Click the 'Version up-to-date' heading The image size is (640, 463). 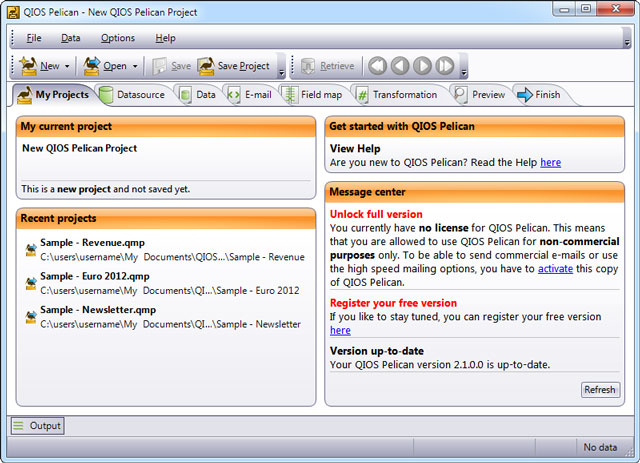point(377,351)
